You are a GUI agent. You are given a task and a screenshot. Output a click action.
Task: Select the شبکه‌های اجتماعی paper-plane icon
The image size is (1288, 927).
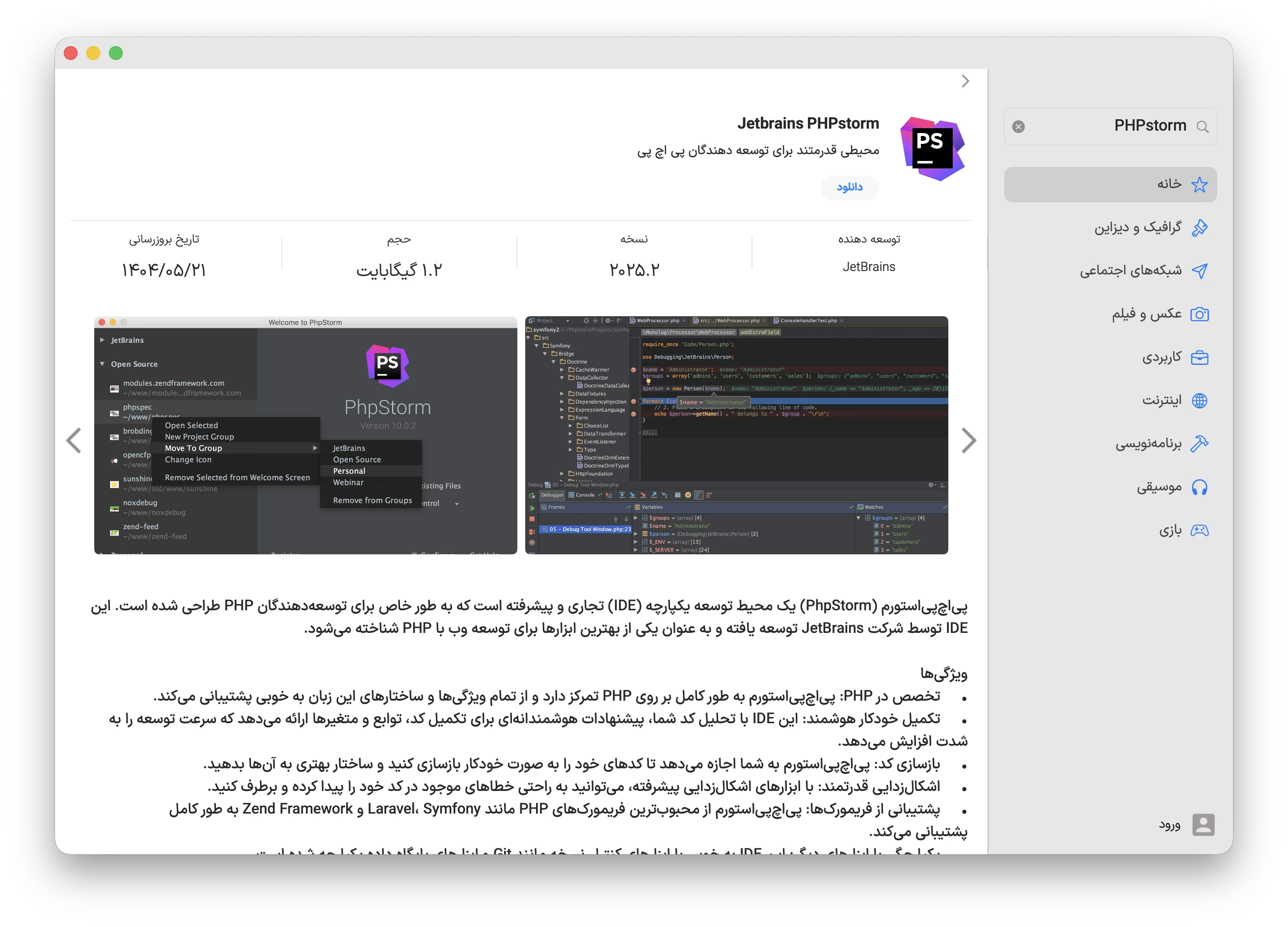[x=1200, y=271]
